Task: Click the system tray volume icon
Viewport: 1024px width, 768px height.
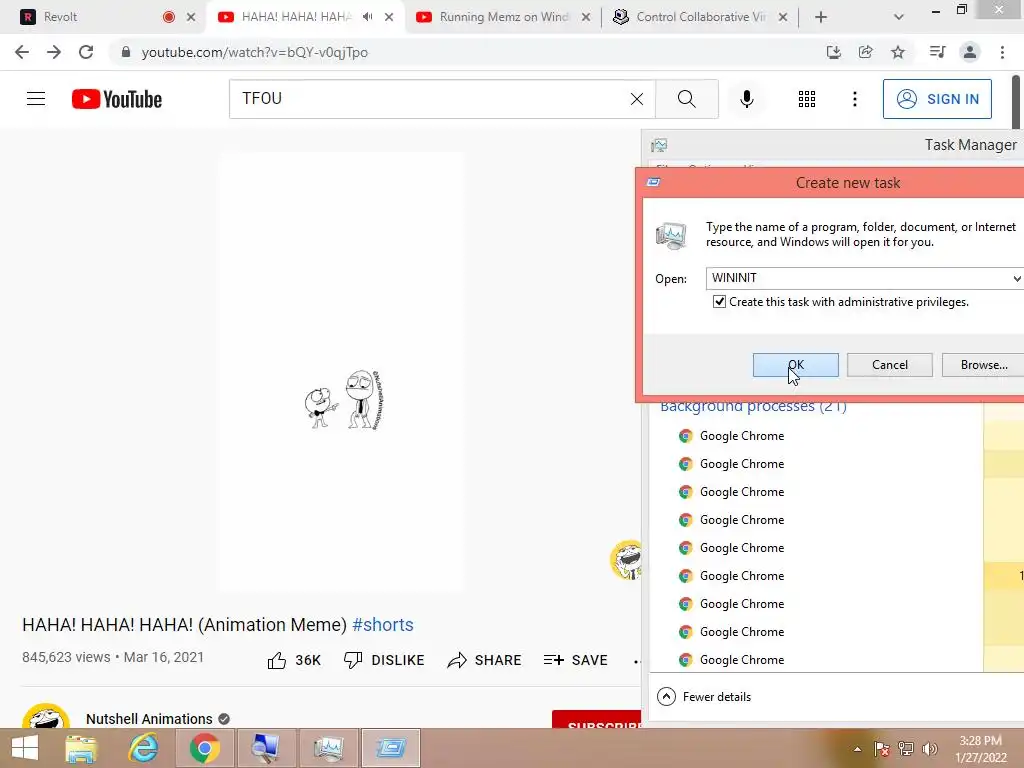Action: pyautogui.click(x=930, y=749)
